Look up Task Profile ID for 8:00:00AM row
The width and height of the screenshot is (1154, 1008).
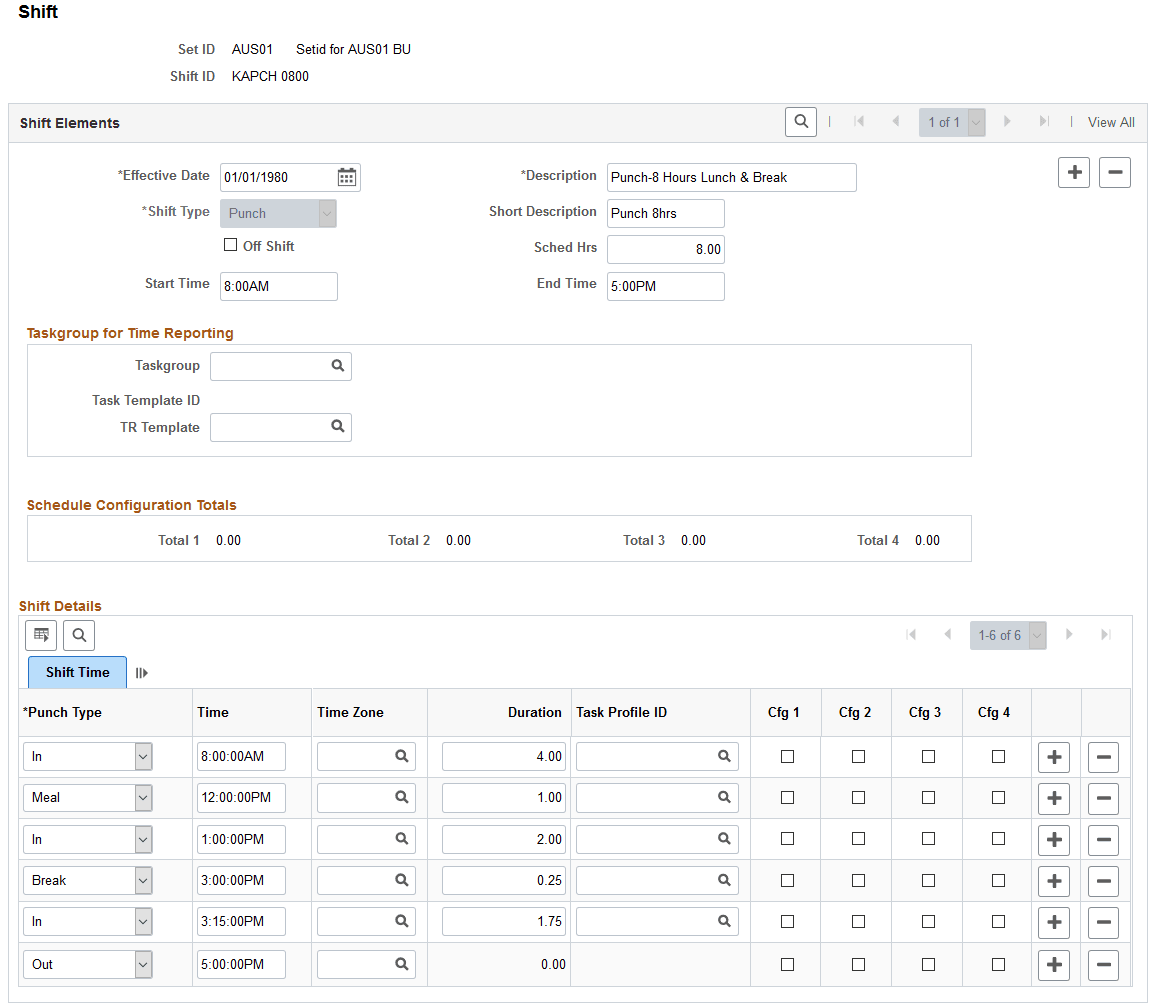(x=724, y=756)
